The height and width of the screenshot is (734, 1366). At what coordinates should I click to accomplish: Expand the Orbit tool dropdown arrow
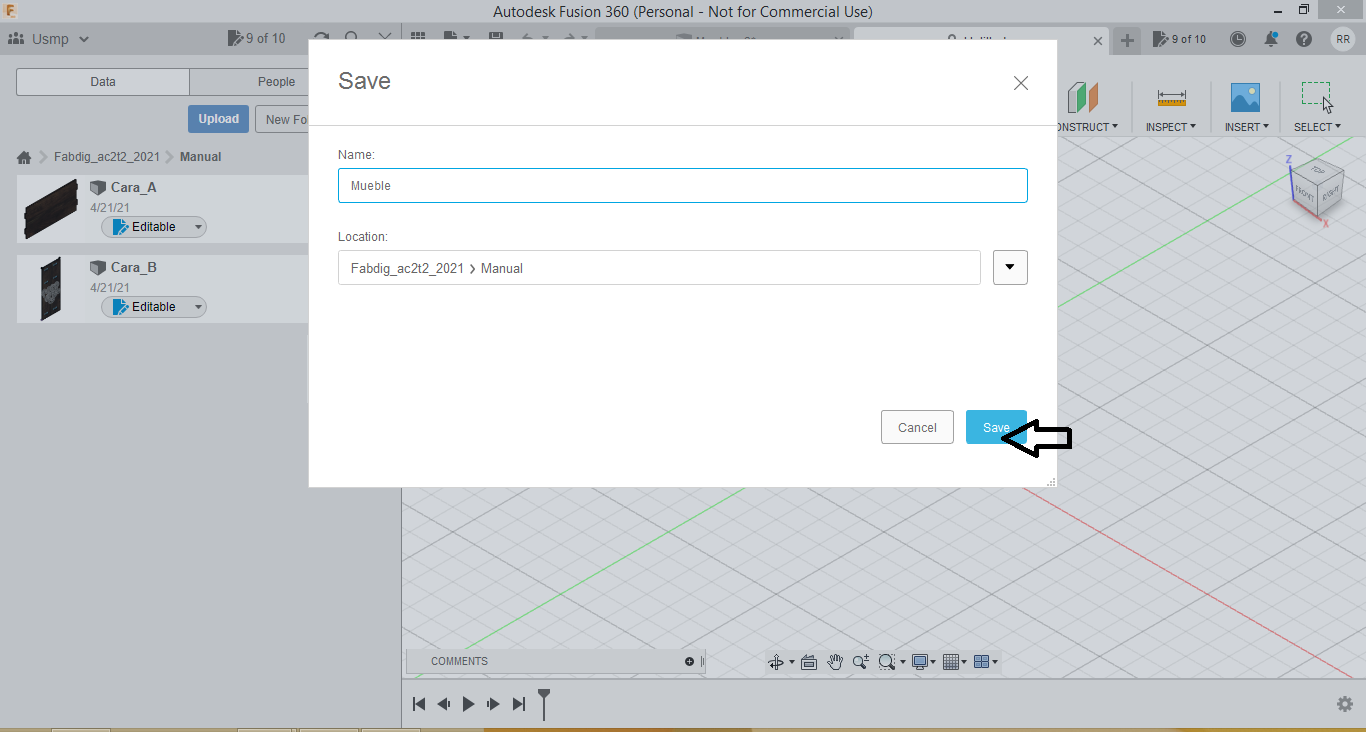tap(792, 662)
